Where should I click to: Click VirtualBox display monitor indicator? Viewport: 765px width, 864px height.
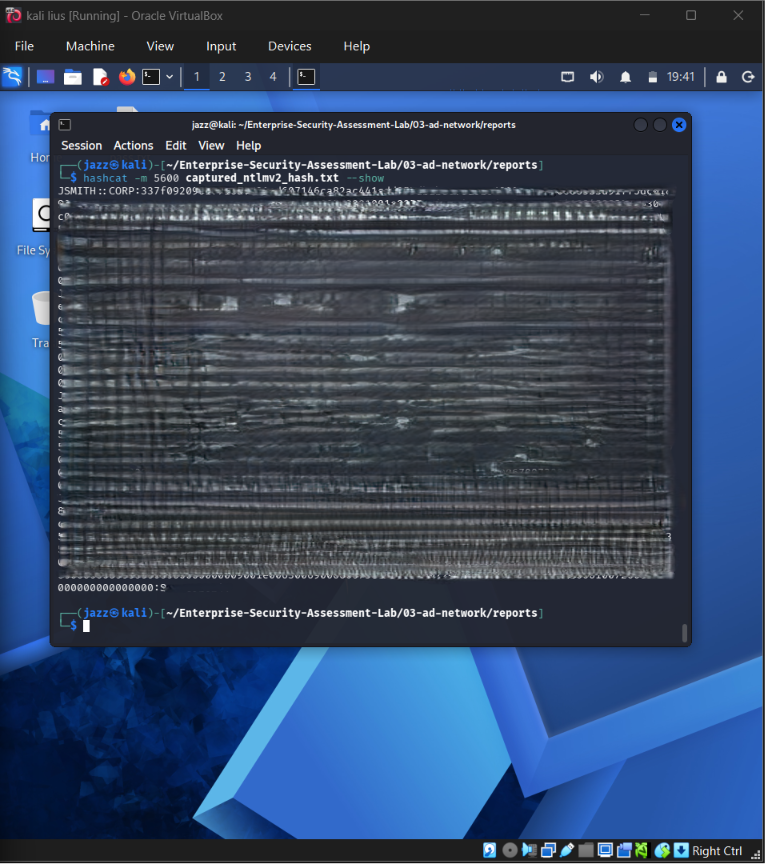tap(605, 850)
